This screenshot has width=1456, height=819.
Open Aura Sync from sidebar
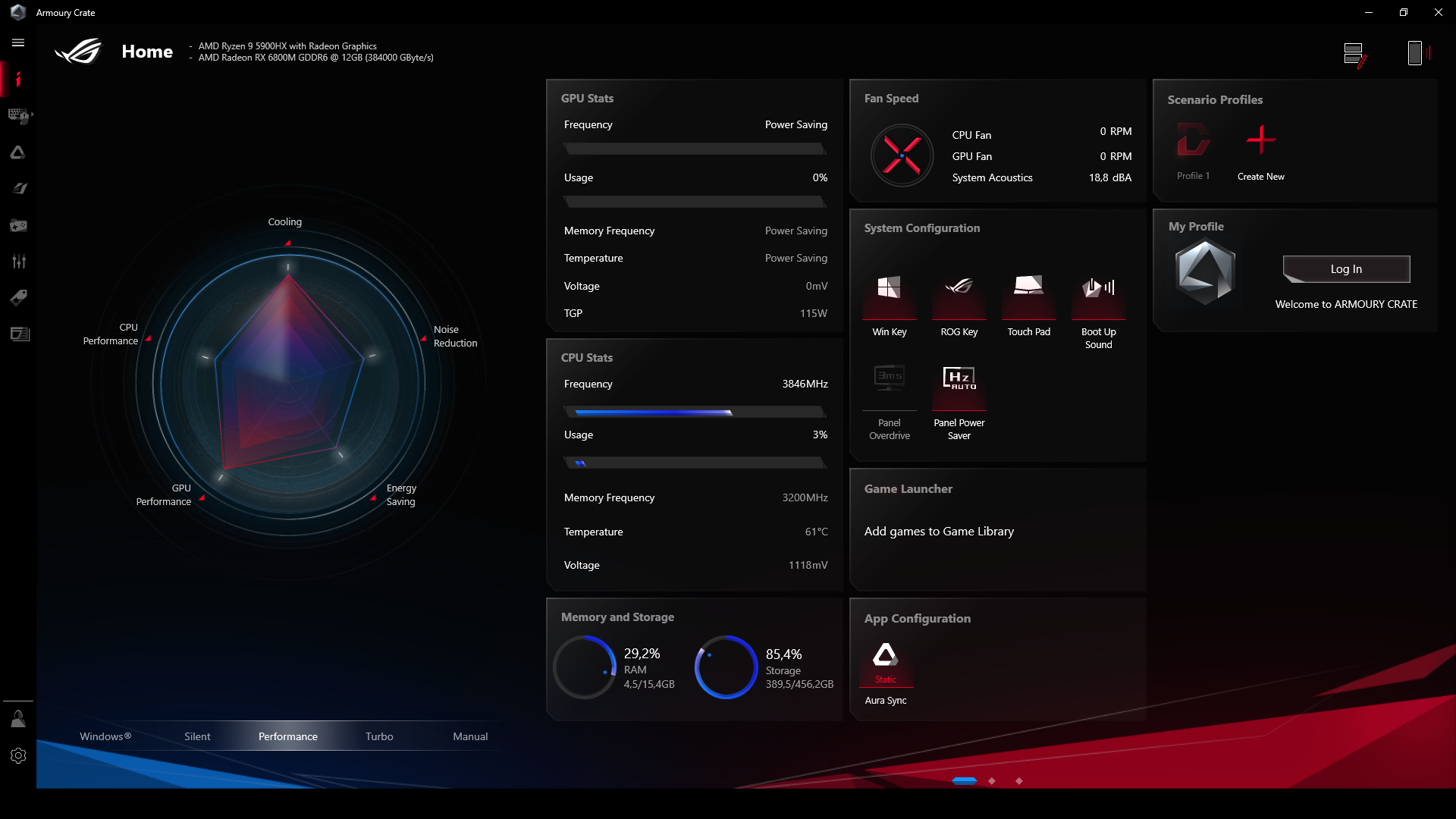[x=18, y=152]
